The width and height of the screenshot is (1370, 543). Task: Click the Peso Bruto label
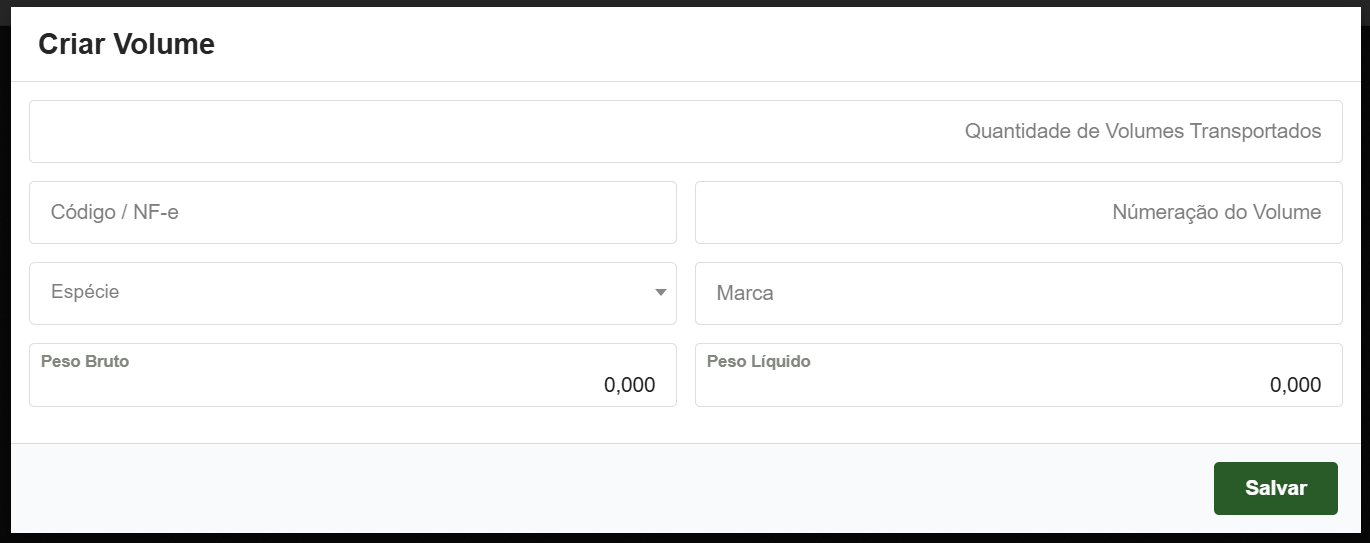(x=85, y=361)
